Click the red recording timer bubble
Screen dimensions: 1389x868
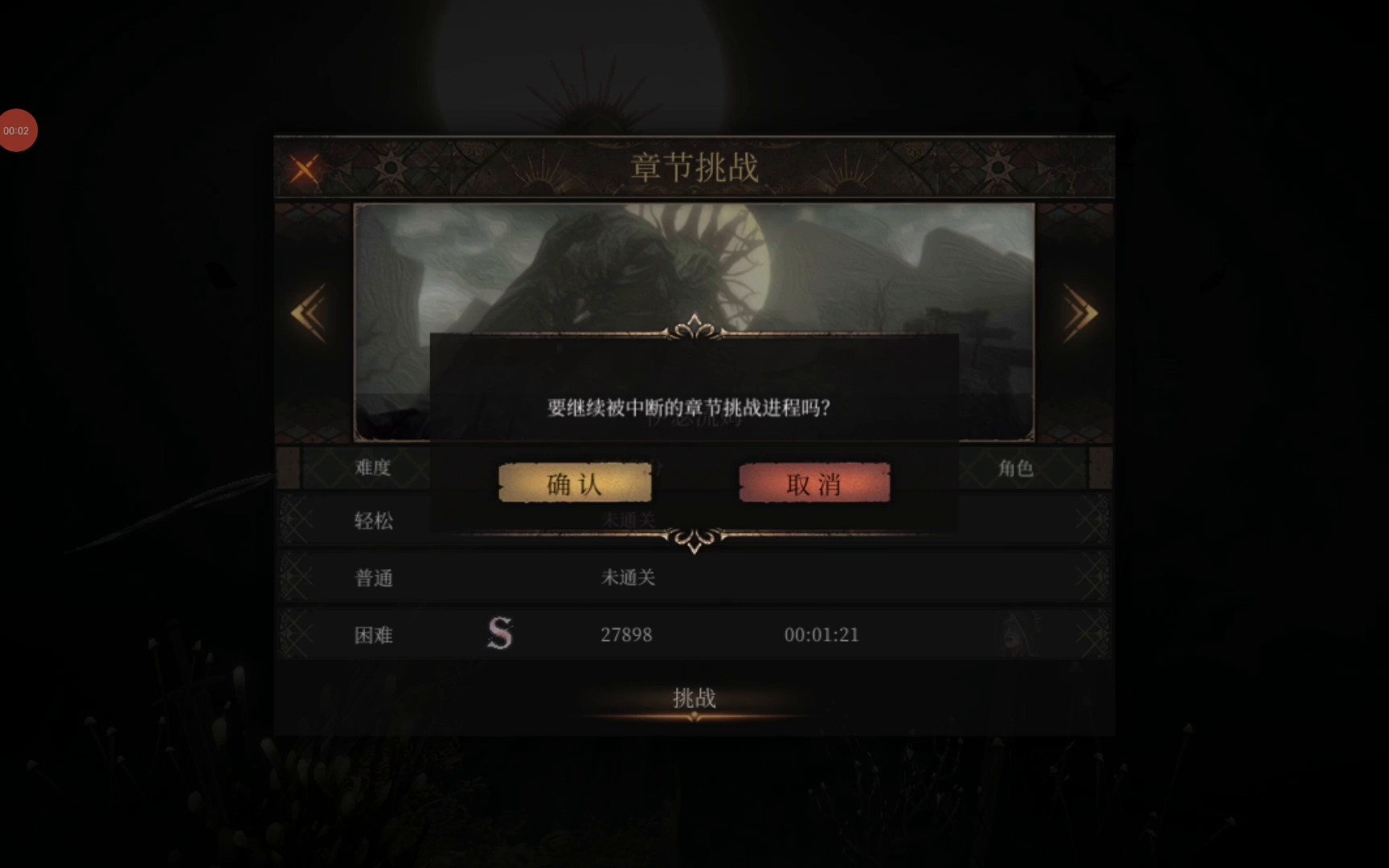pos(18,130)
